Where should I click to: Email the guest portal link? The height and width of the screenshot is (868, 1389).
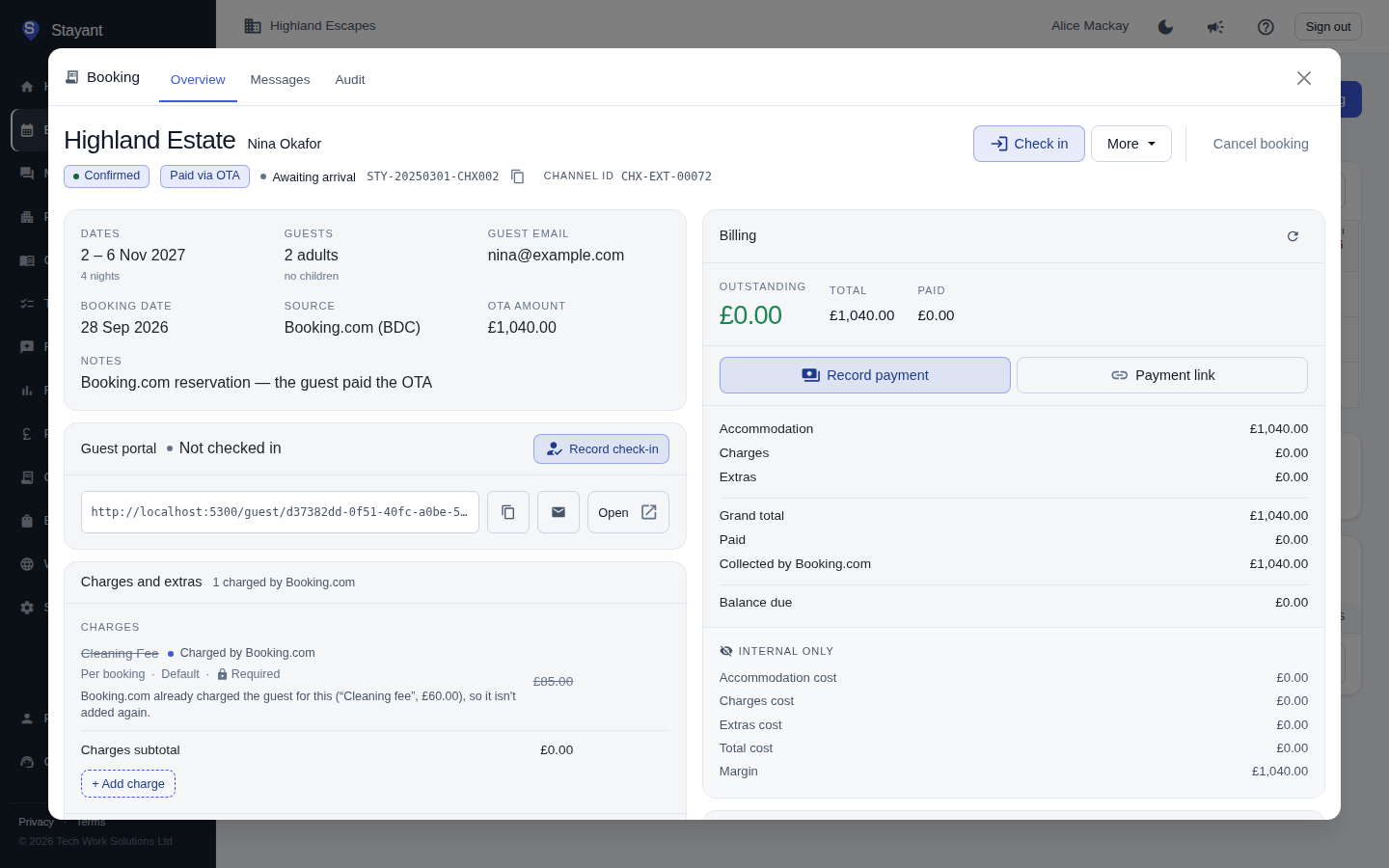558,512
